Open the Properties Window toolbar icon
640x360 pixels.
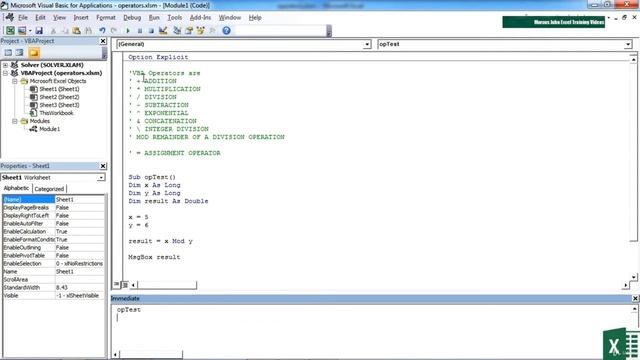coord(189,31)
